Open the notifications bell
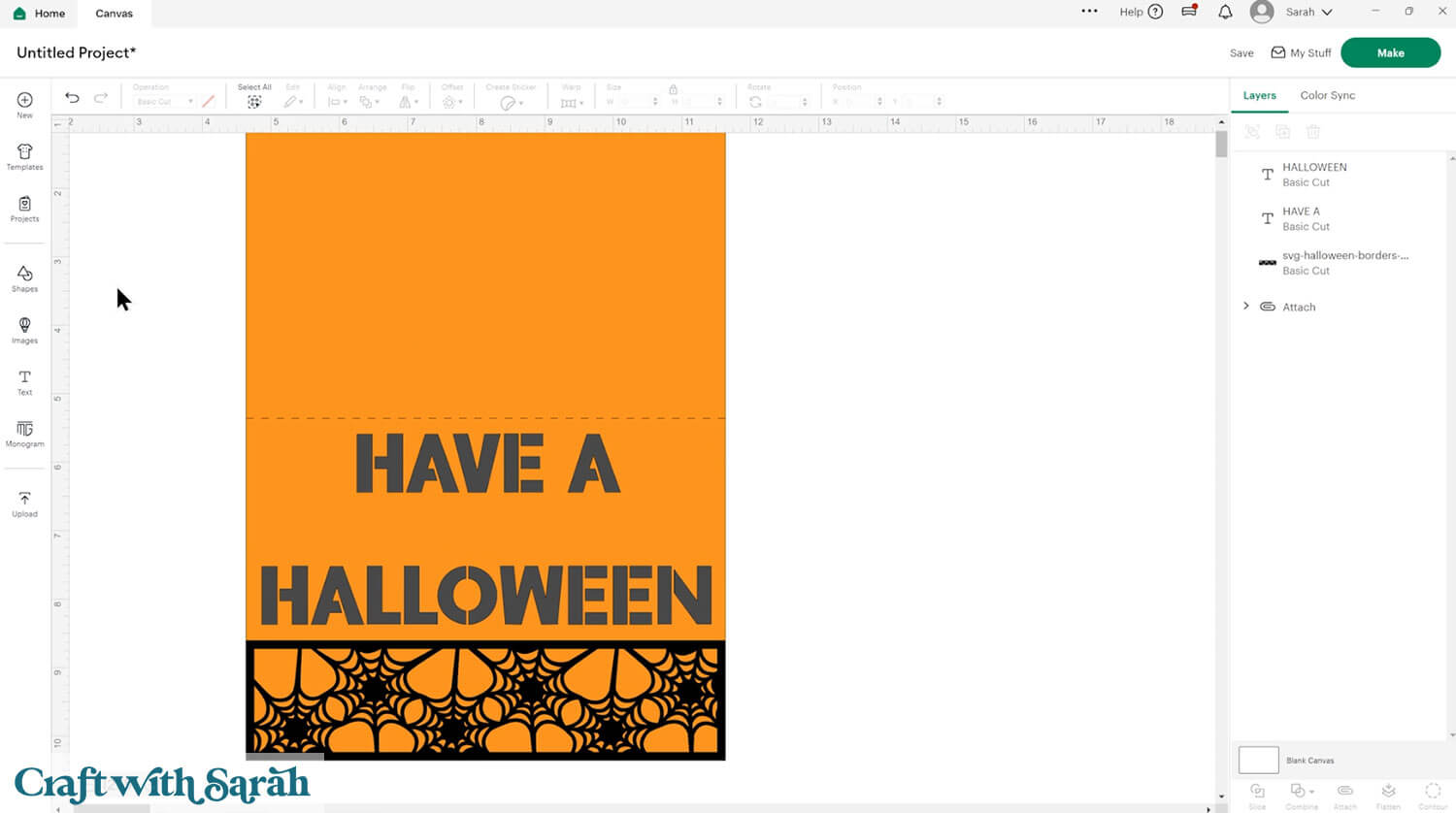This screenshot has height=813, width=1456. [x=1225, y=13]
